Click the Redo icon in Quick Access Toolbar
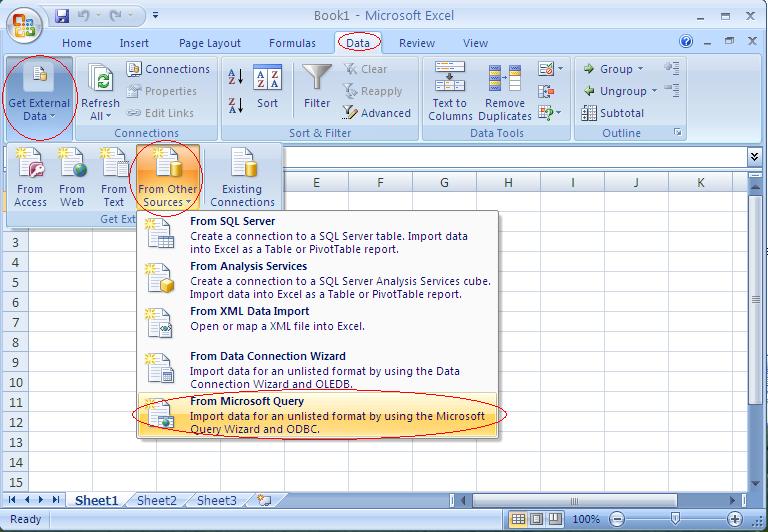 pyautogui.click(x=116, y=16)
